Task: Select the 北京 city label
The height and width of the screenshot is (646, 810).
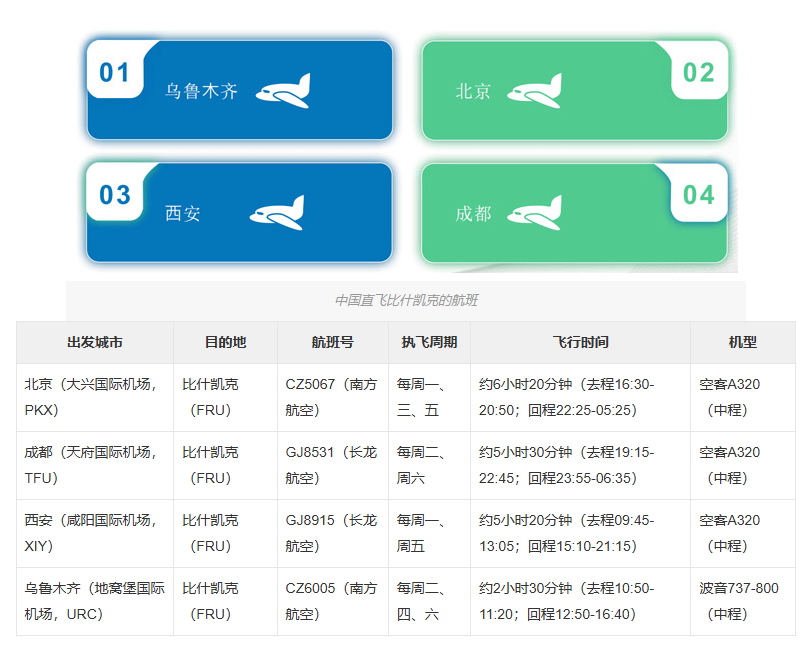Action: point(473,92)
